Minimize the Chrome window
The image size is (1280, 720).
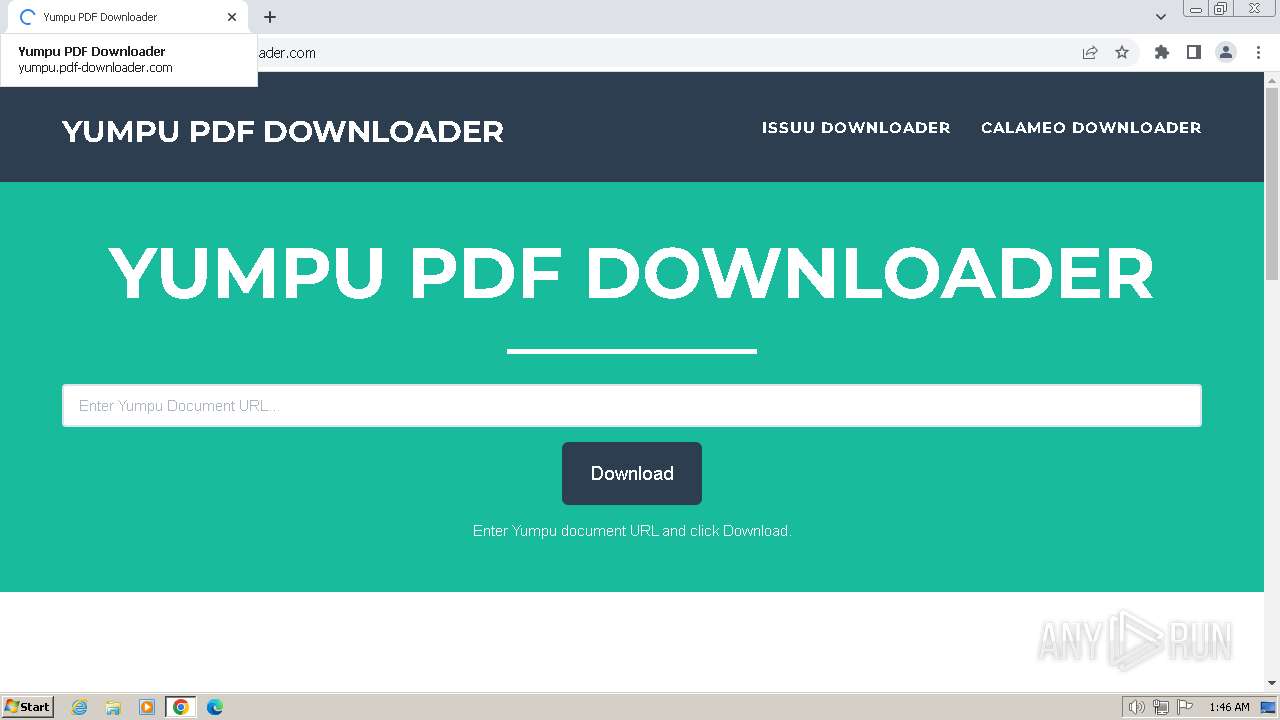[x=1196, y=9]
